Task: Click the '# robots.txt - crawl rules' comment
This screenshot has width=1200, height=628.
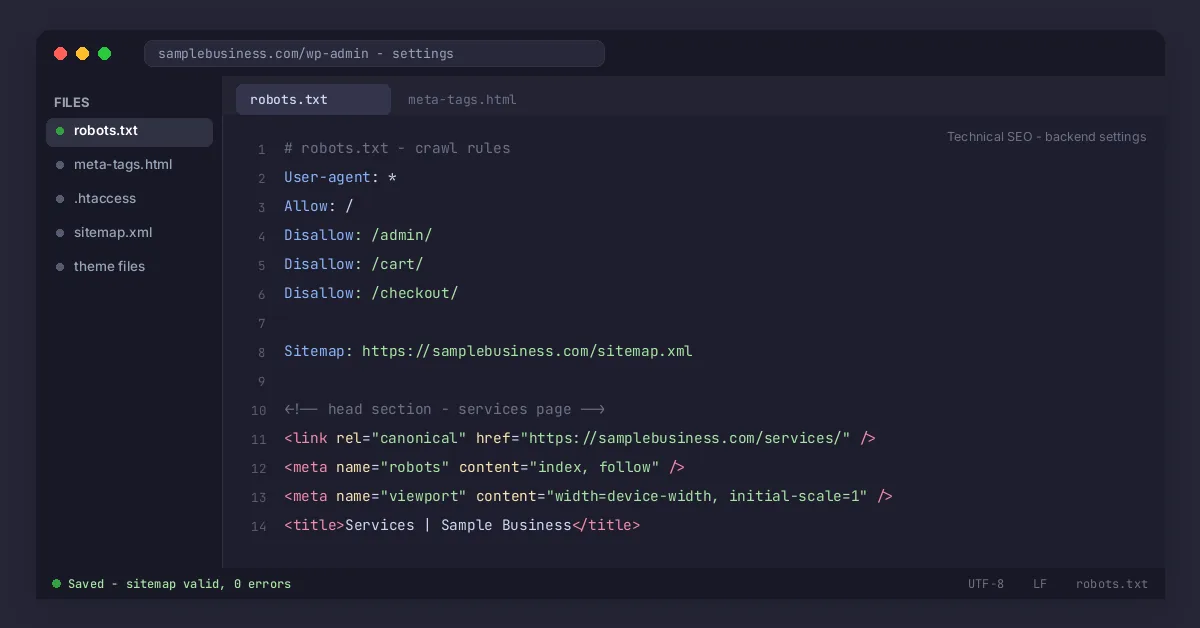Action: coord(397,148)
